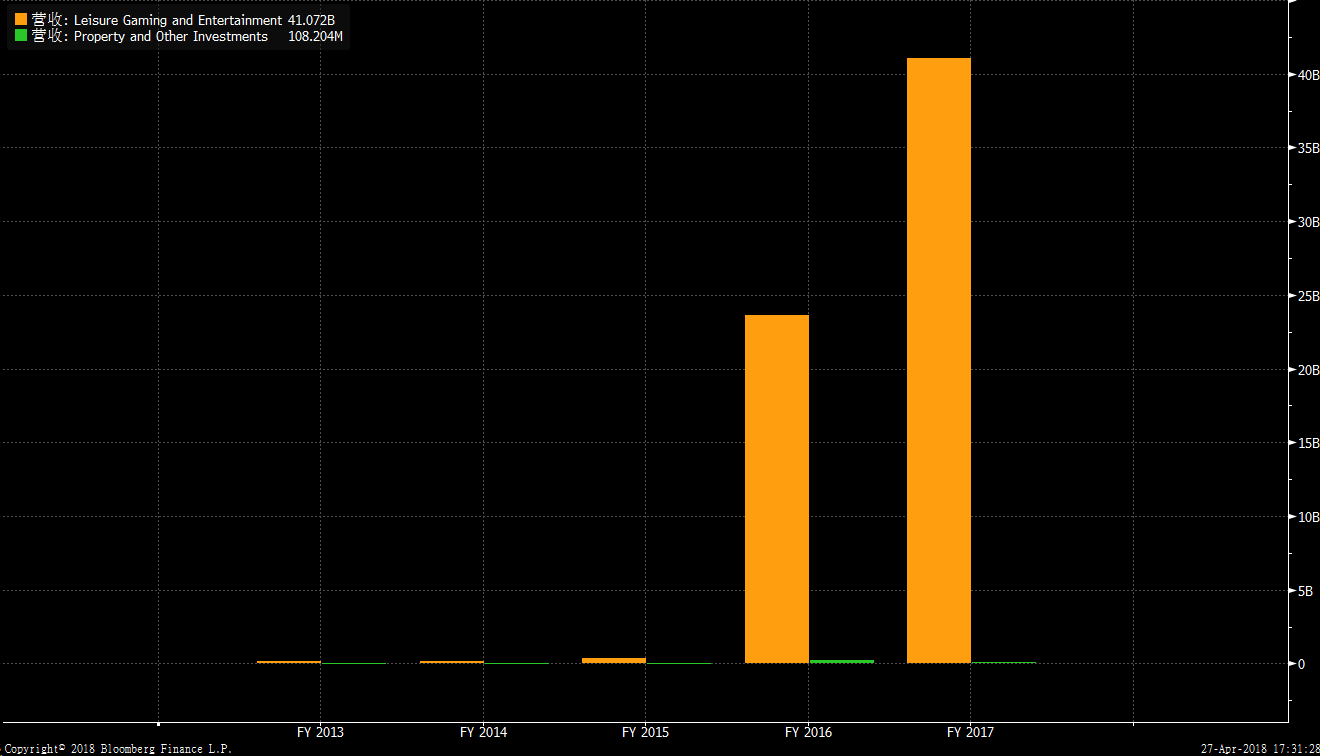Click the Bloomberg Finance L.P. copyright text
This screenshot has height=756, width=1320.
coord(116,748)
